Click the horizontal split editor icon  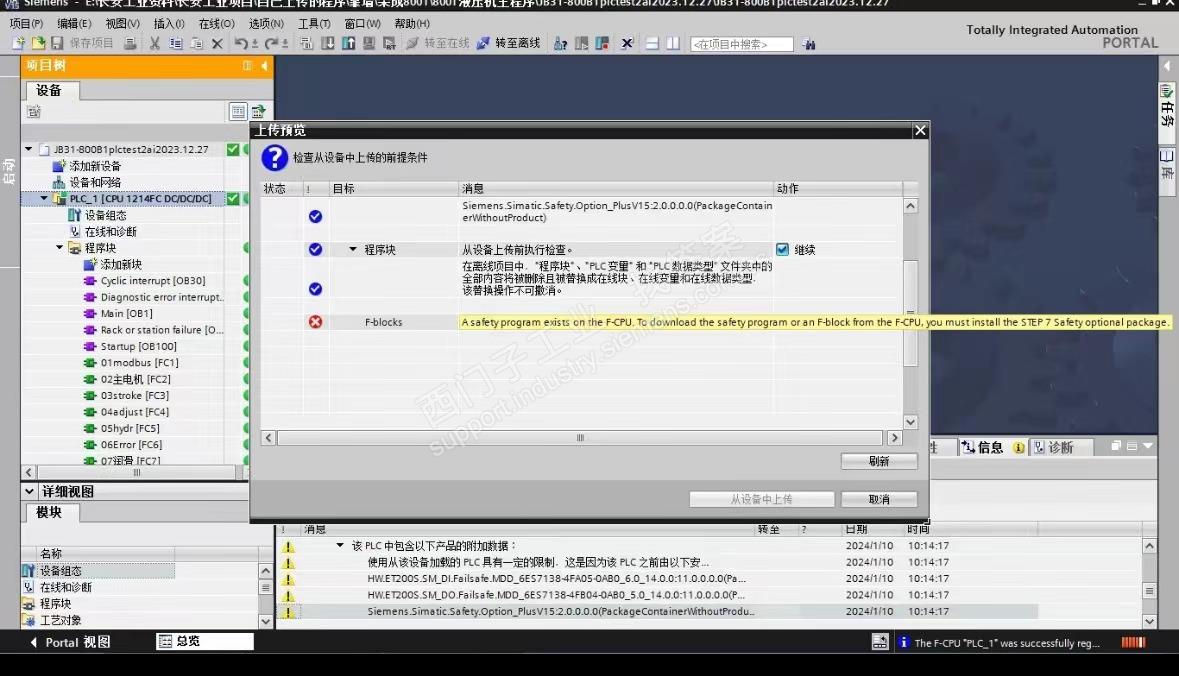[652, 44]
